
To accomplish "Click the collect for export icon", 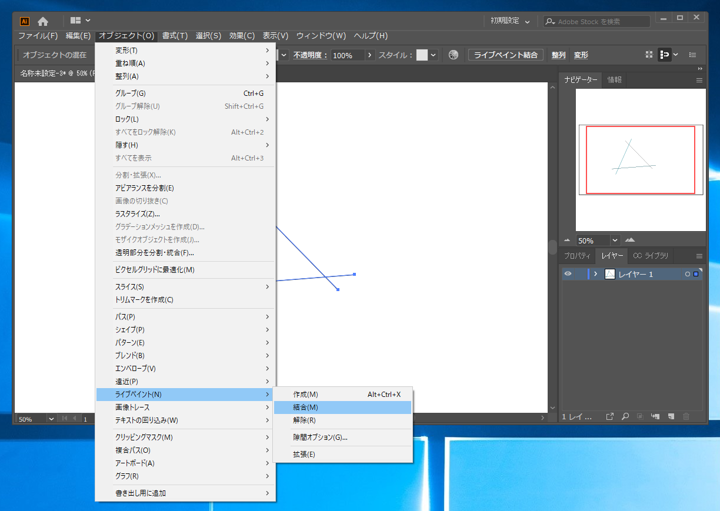I will [609, 416].
